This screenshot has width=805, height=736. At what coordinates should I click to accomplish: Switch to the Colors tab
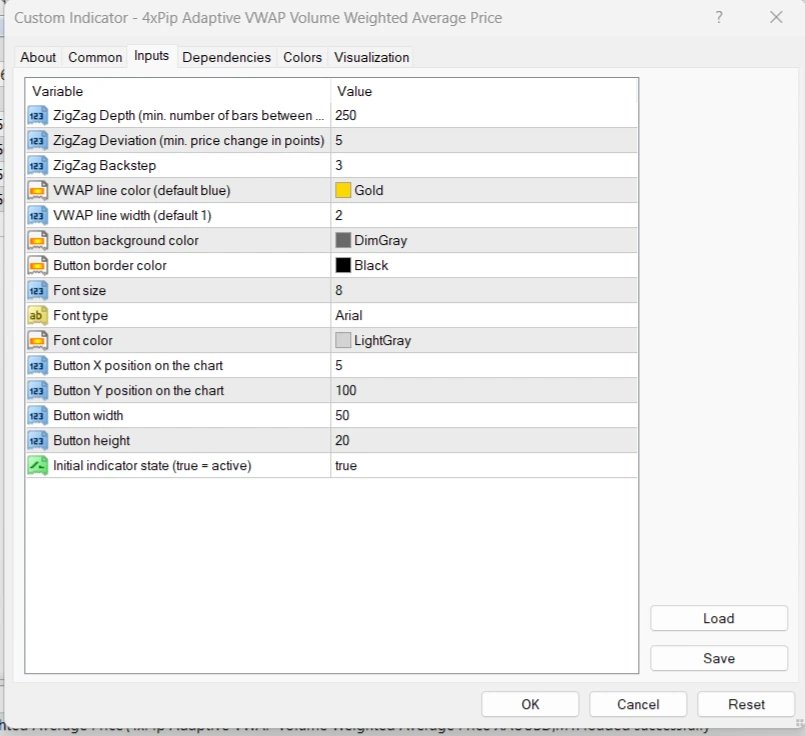tap(302, 58)
